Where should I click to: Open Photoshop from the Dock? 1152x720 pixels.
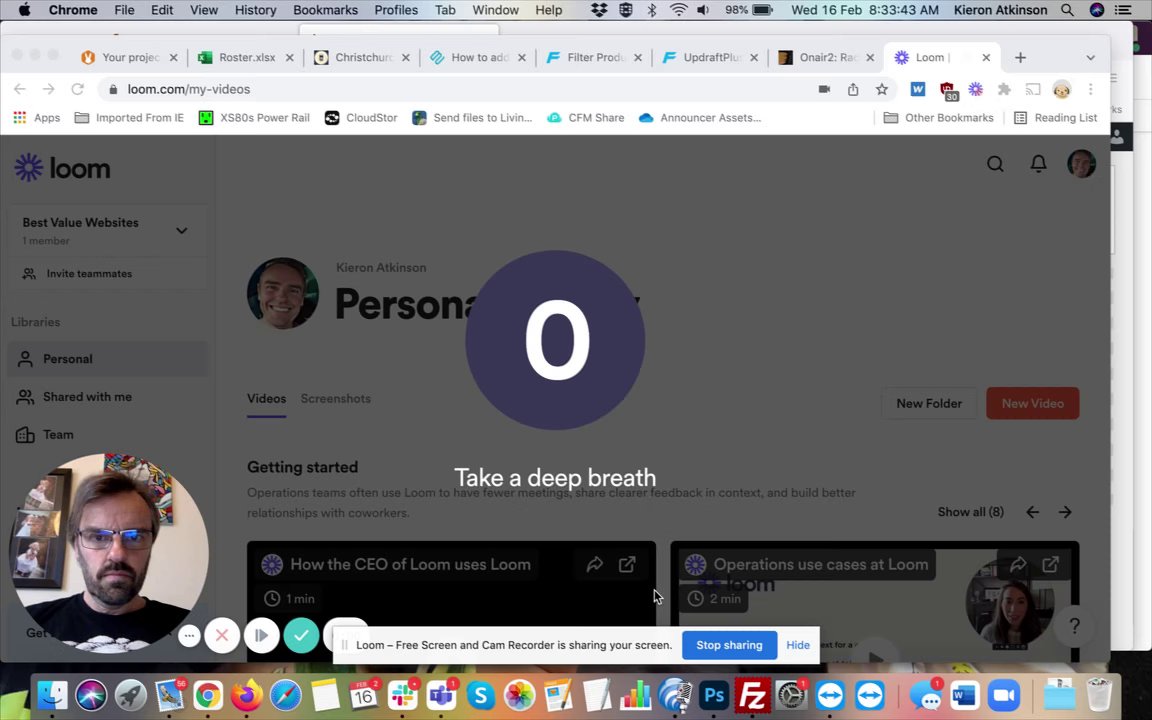[713, 695]
